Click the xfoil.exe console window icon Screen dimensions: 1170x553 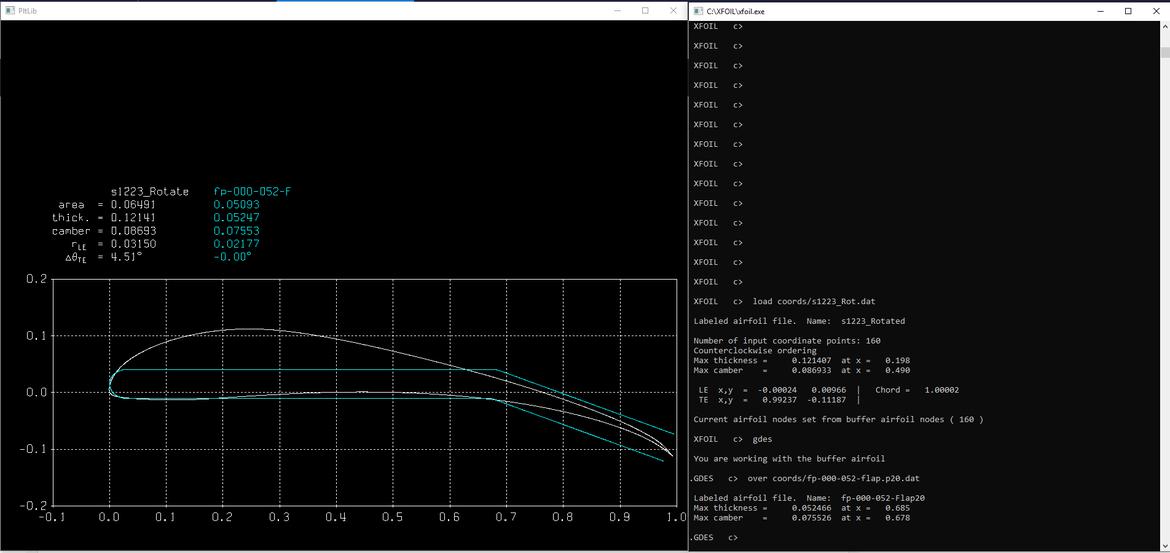click(x=698, y=10)
